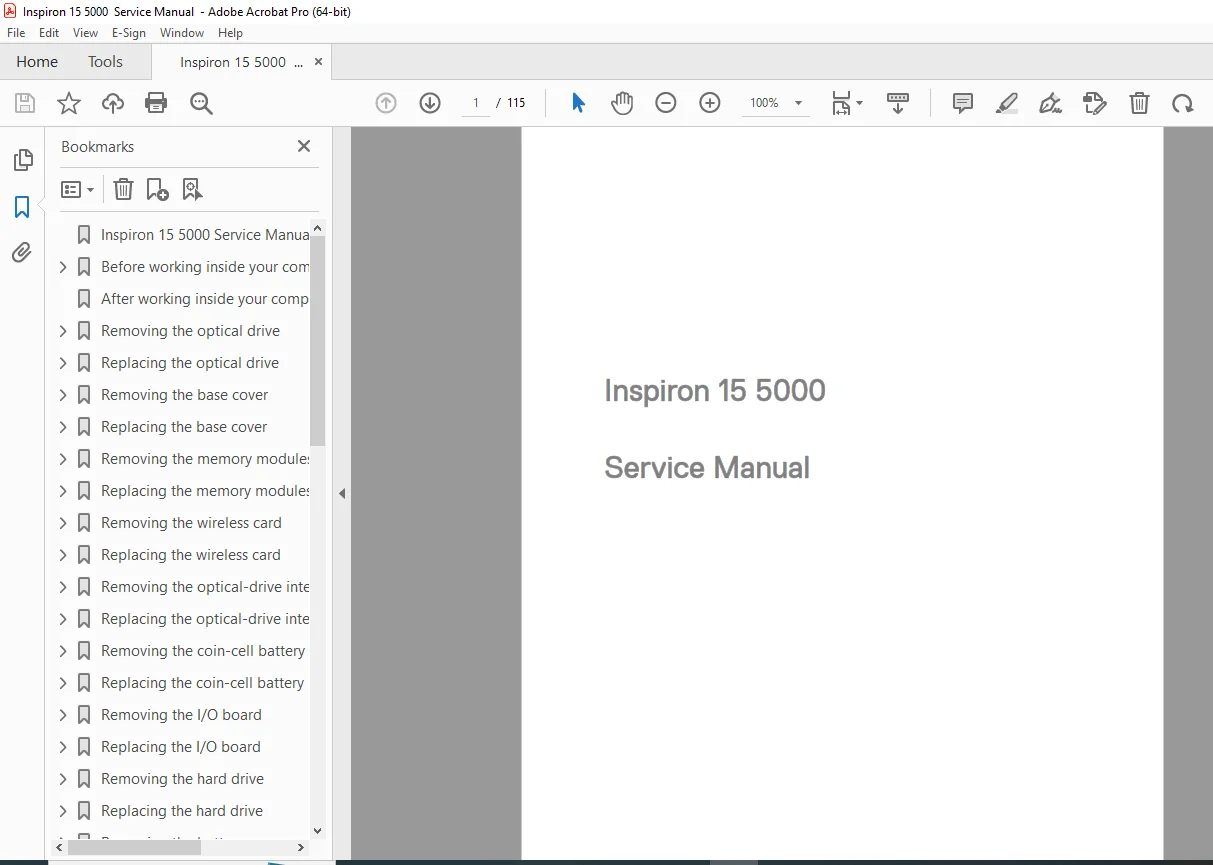Activate the Hand pan tool

[x=622, y=103]
